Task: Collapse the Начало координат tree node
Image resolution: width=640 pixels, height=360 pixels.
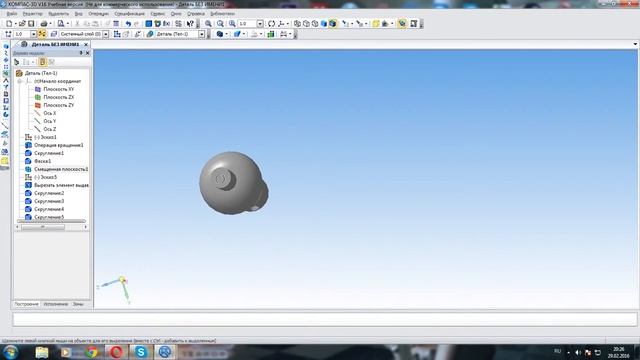Action: [19, 81]
